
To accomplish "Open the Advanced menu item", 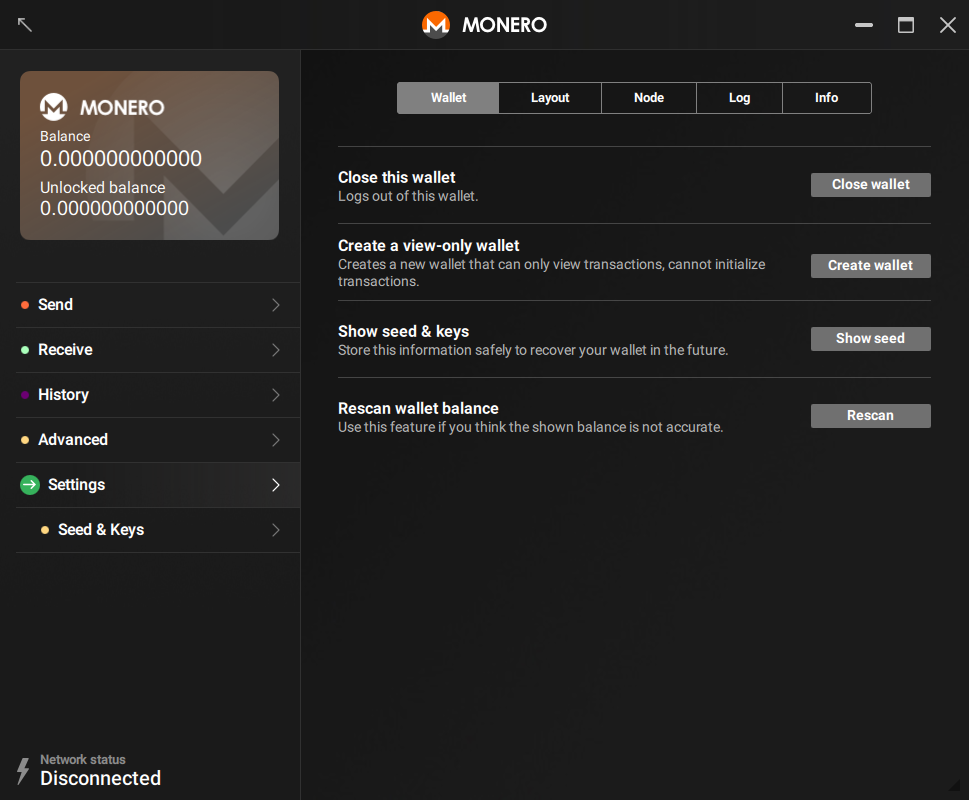I will click(158, 440).
